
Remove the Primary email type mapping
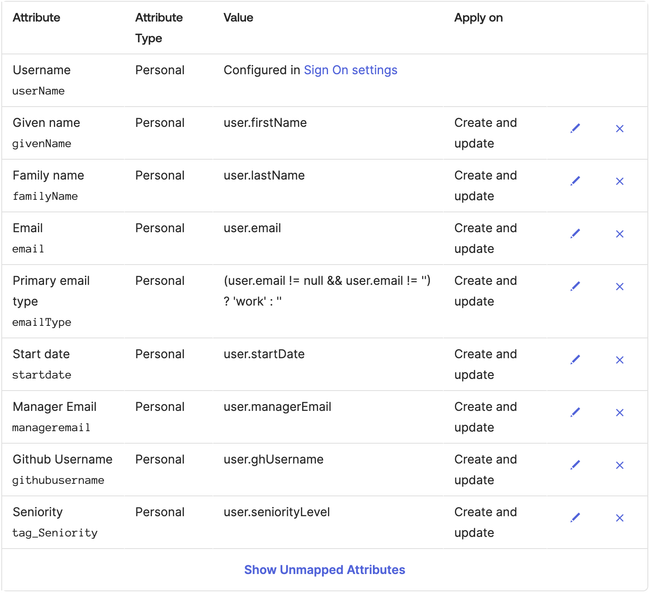(x=620, y=287)
